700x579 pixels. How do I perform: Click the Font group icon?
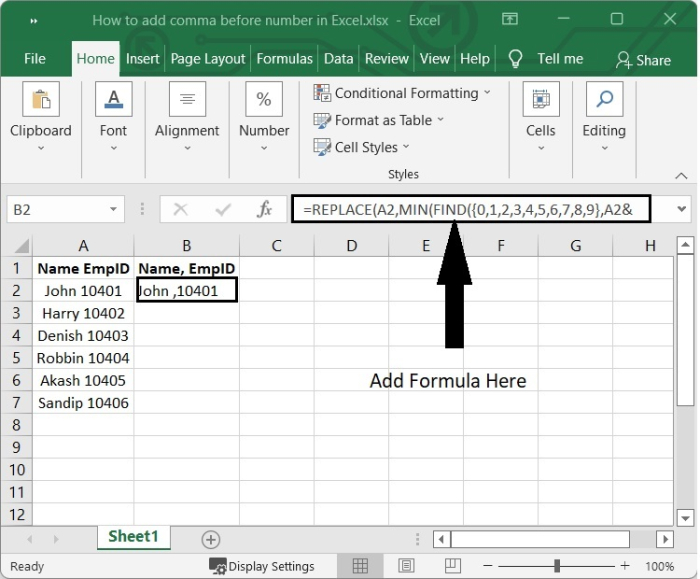coord(113,101)
